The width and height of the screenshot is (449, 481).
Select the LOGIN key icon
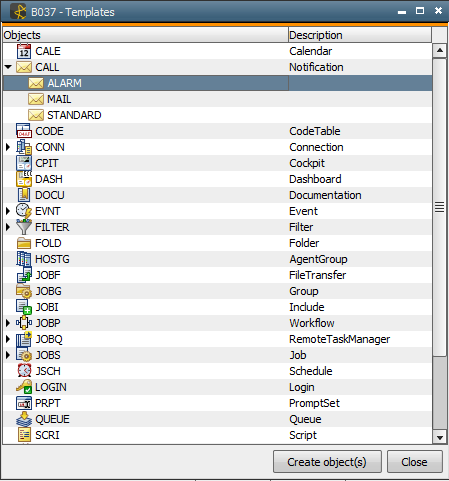24,387
